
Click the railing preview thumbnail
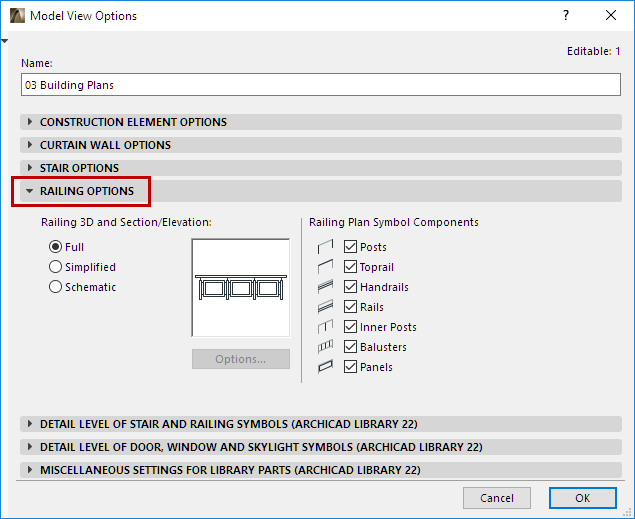pyautogui.click(x=241, y=287)
